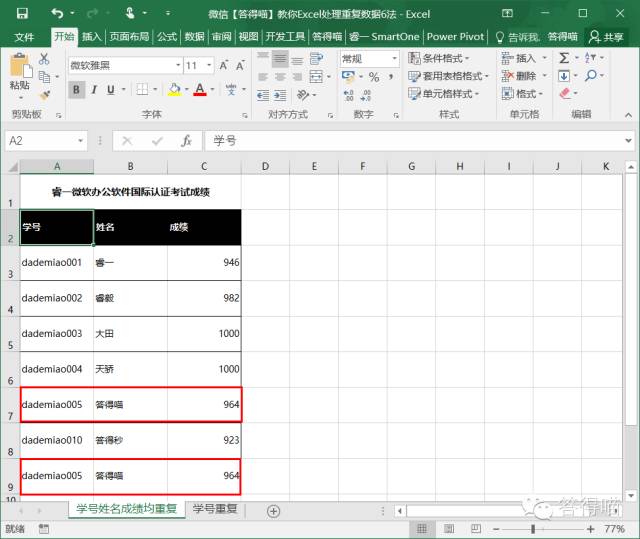Click the Clear eraser icon
Screen dimensions: 640x539
click(x=564, y=93)
